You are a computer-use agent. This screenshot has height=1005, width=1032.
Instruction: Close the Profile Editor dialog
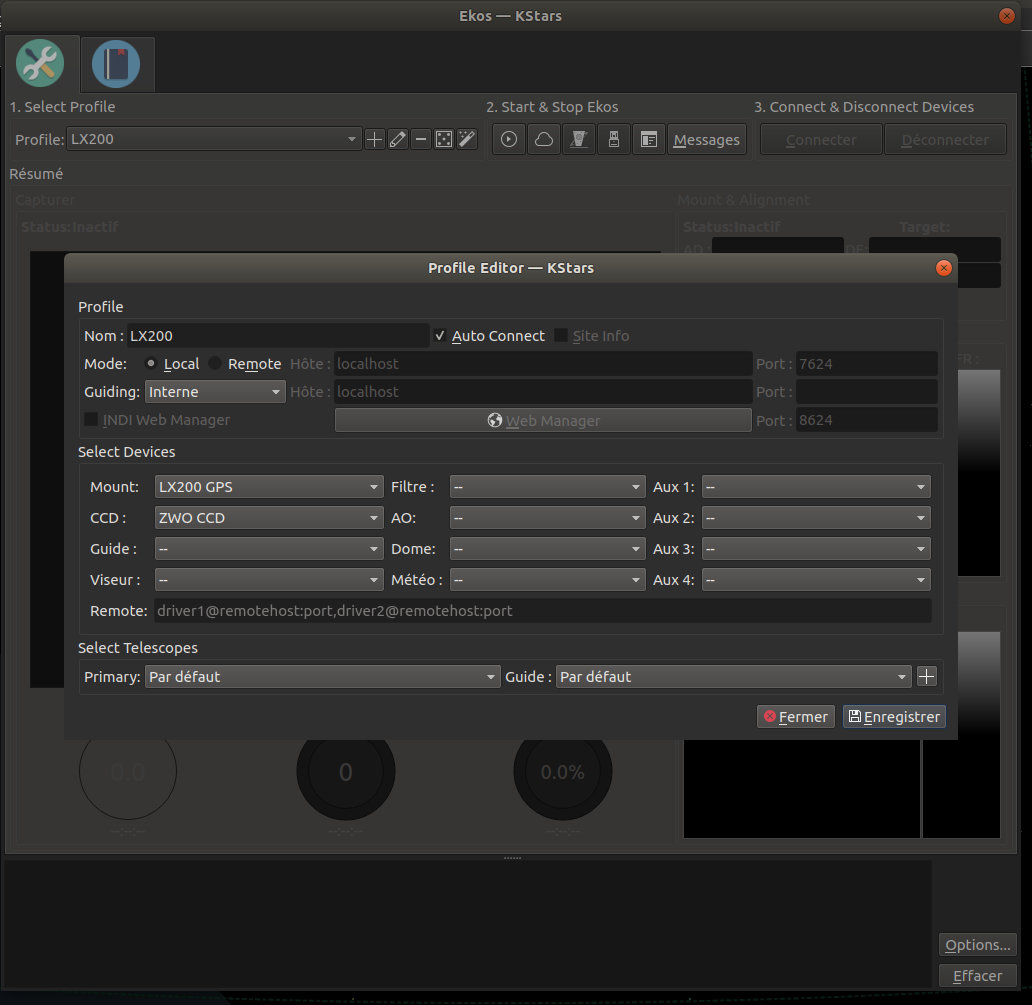coord(943,268)
